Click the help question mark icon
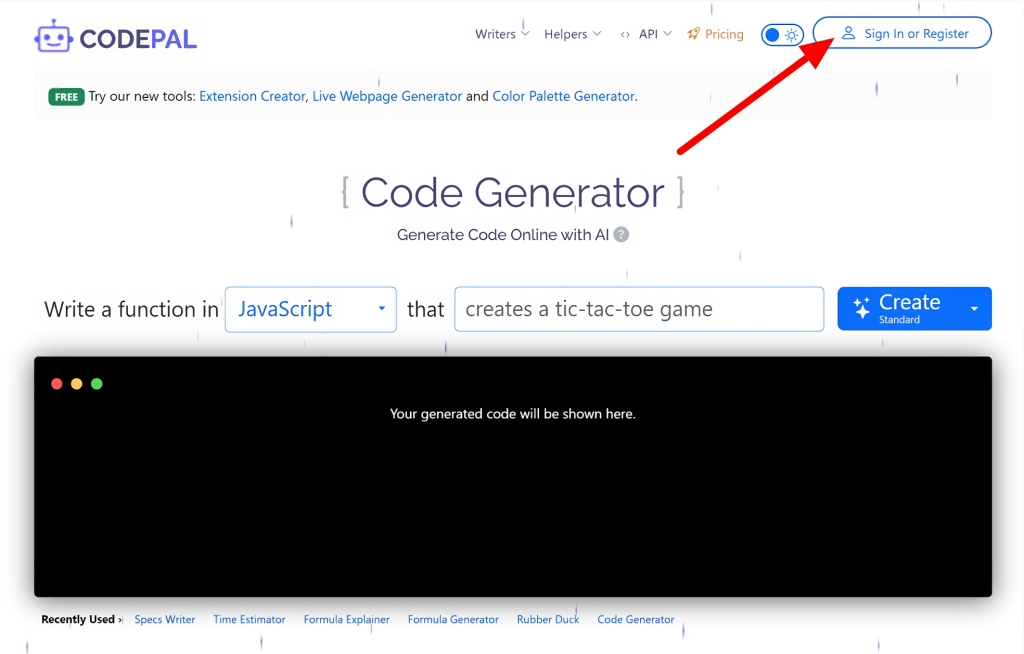Image resolution: width=1024 pixels, height=654 pixels. (622, 235)
